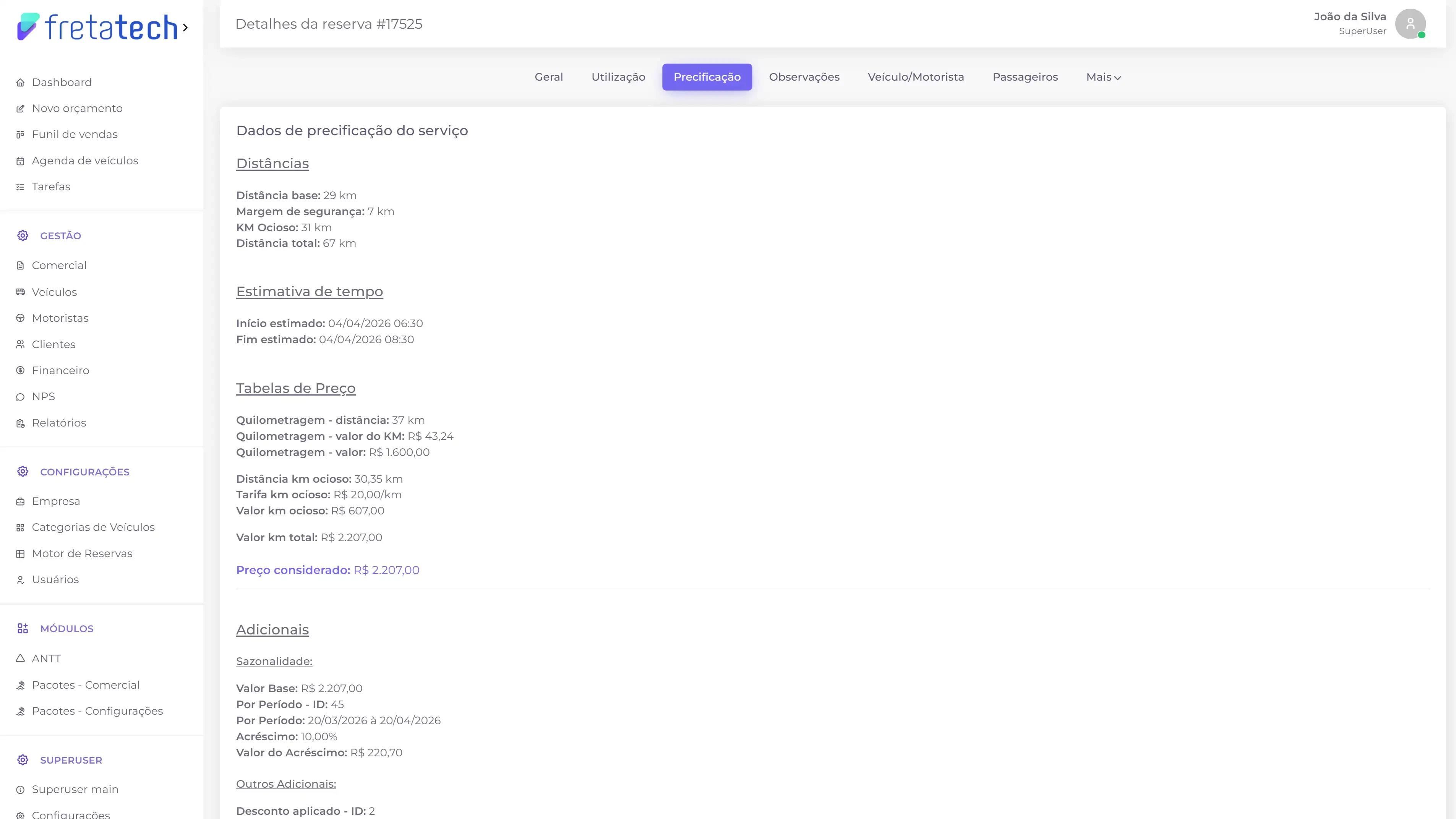Open the Veículo/Motorista tab
This screenshot has height=819, width=1456.
(916, 77)
